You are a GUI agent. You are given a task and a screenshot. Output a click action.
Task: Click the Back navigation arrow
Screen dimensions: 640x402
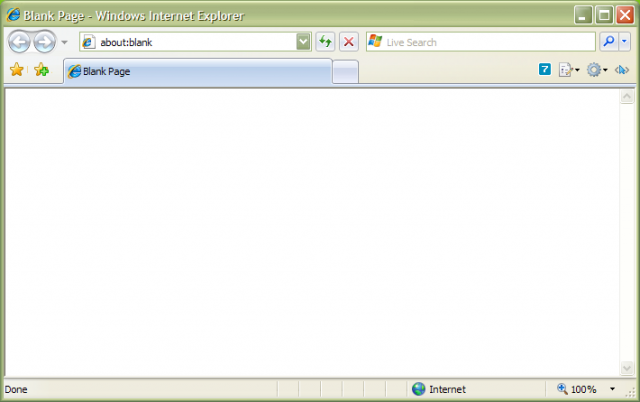coord(20,42)
